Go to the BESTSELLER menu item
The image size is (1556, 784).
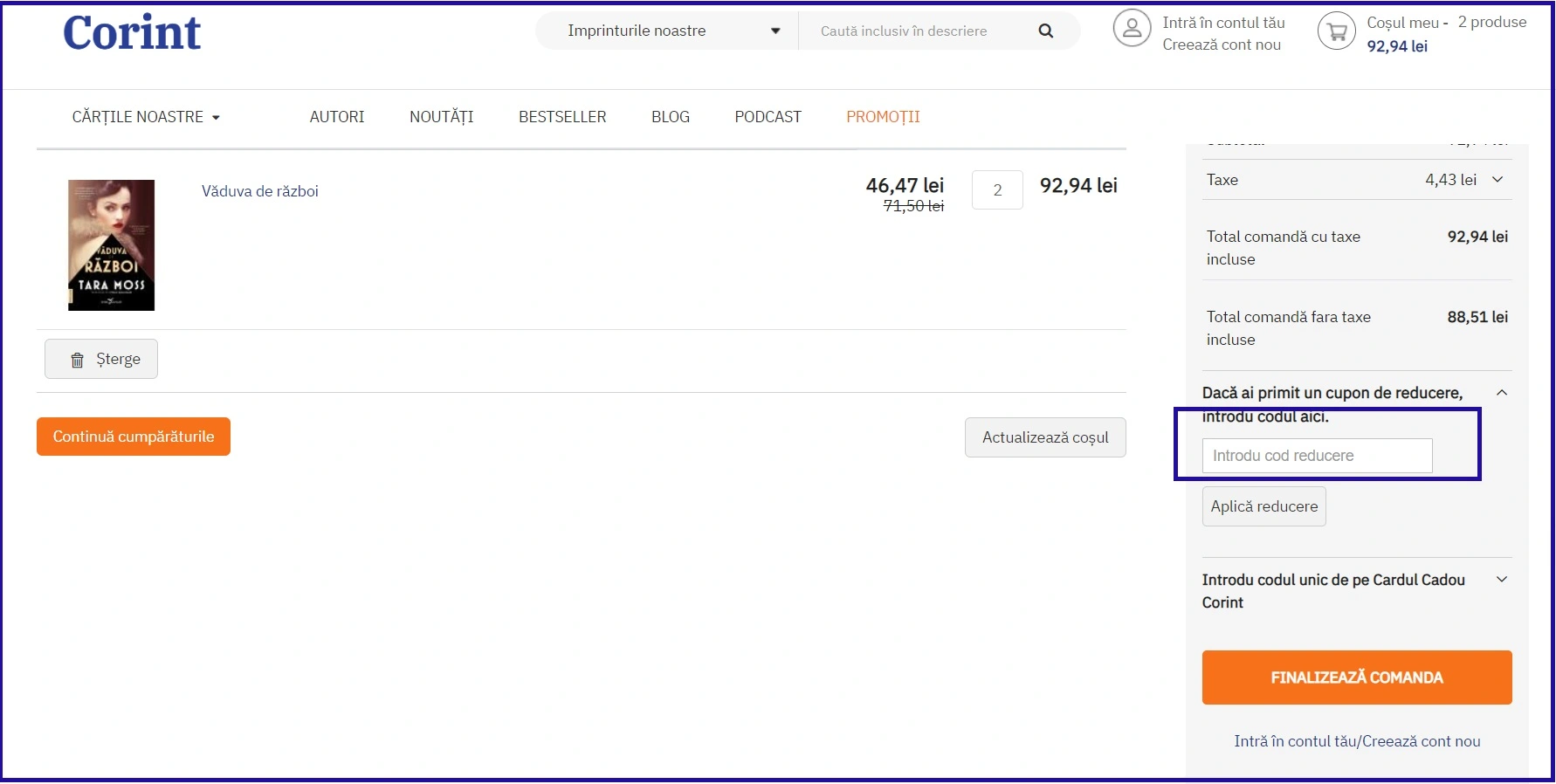pos(562,117)
